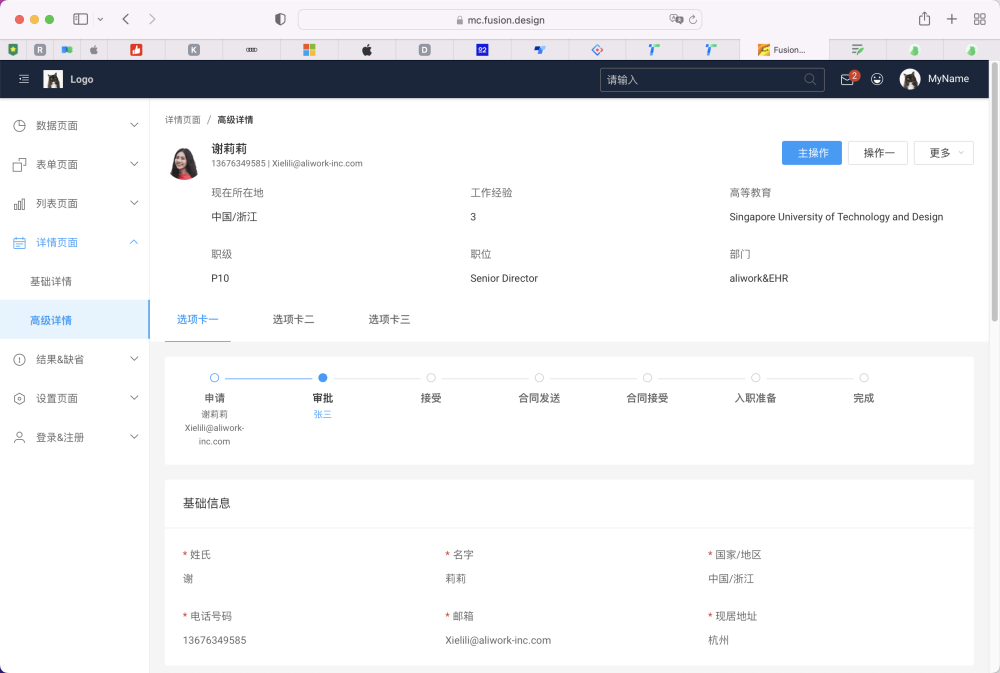Collapse the sidebar with the hamburger icon

point(23,79)
